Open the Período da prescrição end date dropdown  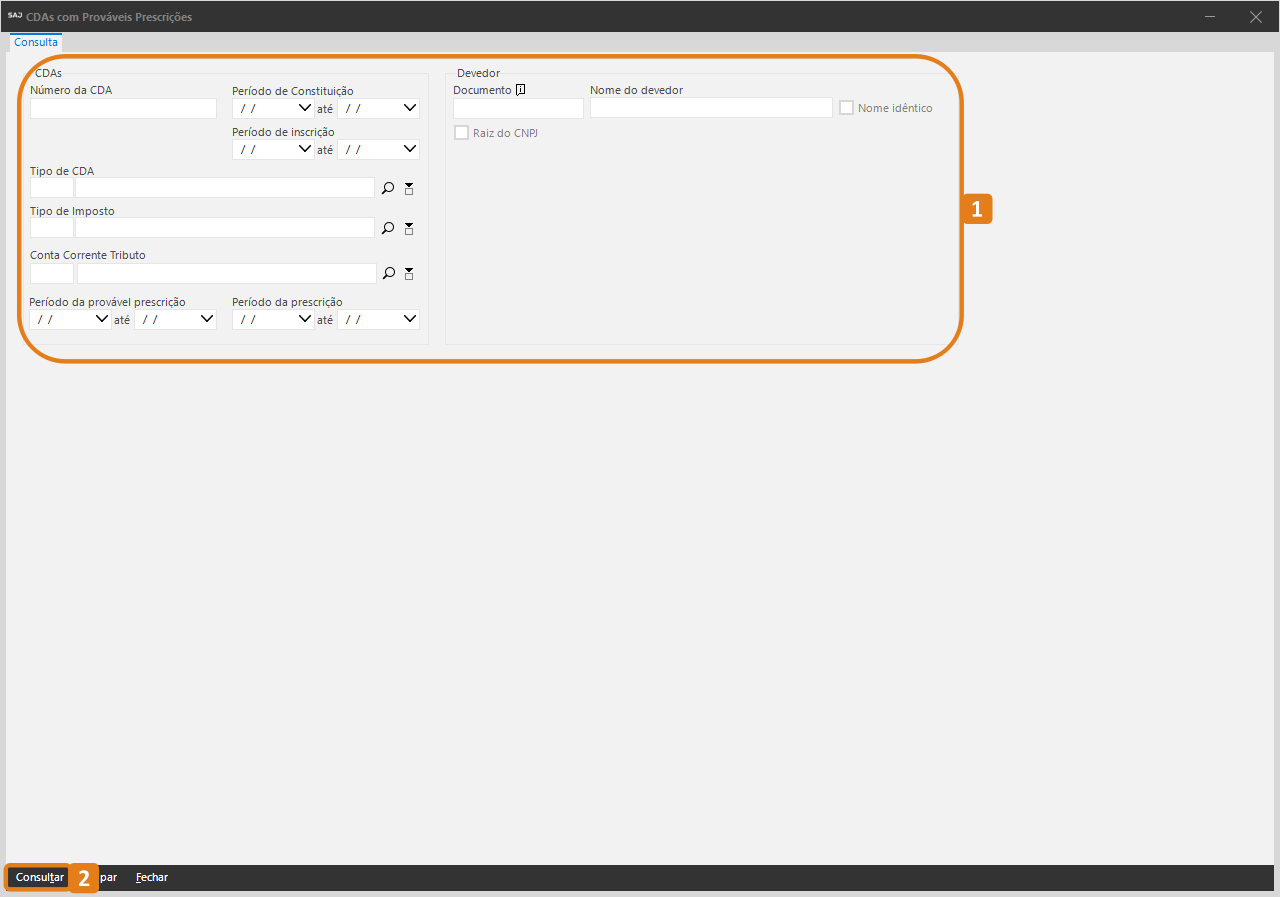tap(409, 319)
